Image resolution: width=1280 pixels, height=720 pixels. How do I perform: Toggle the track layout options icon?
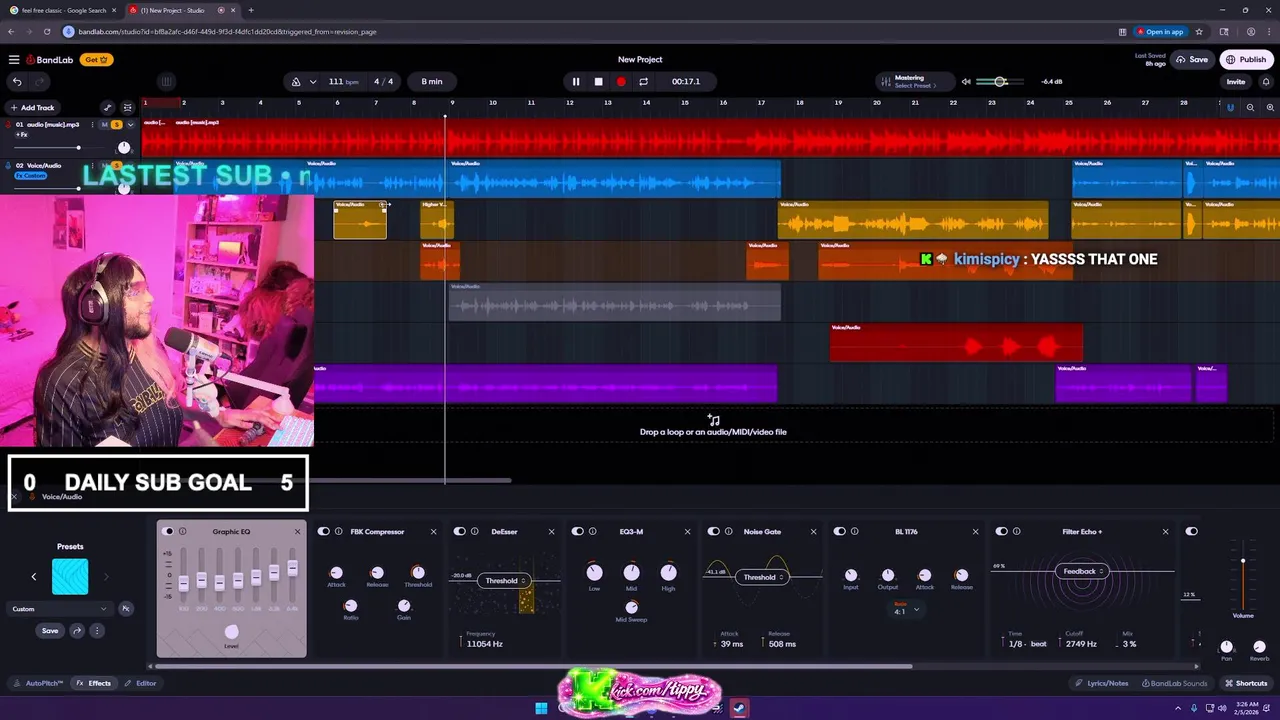click(127, 107)
